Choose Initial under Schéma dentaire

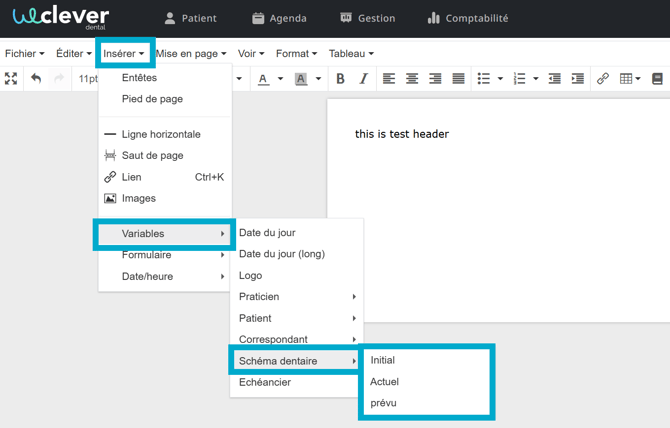(x=382, y=360)
